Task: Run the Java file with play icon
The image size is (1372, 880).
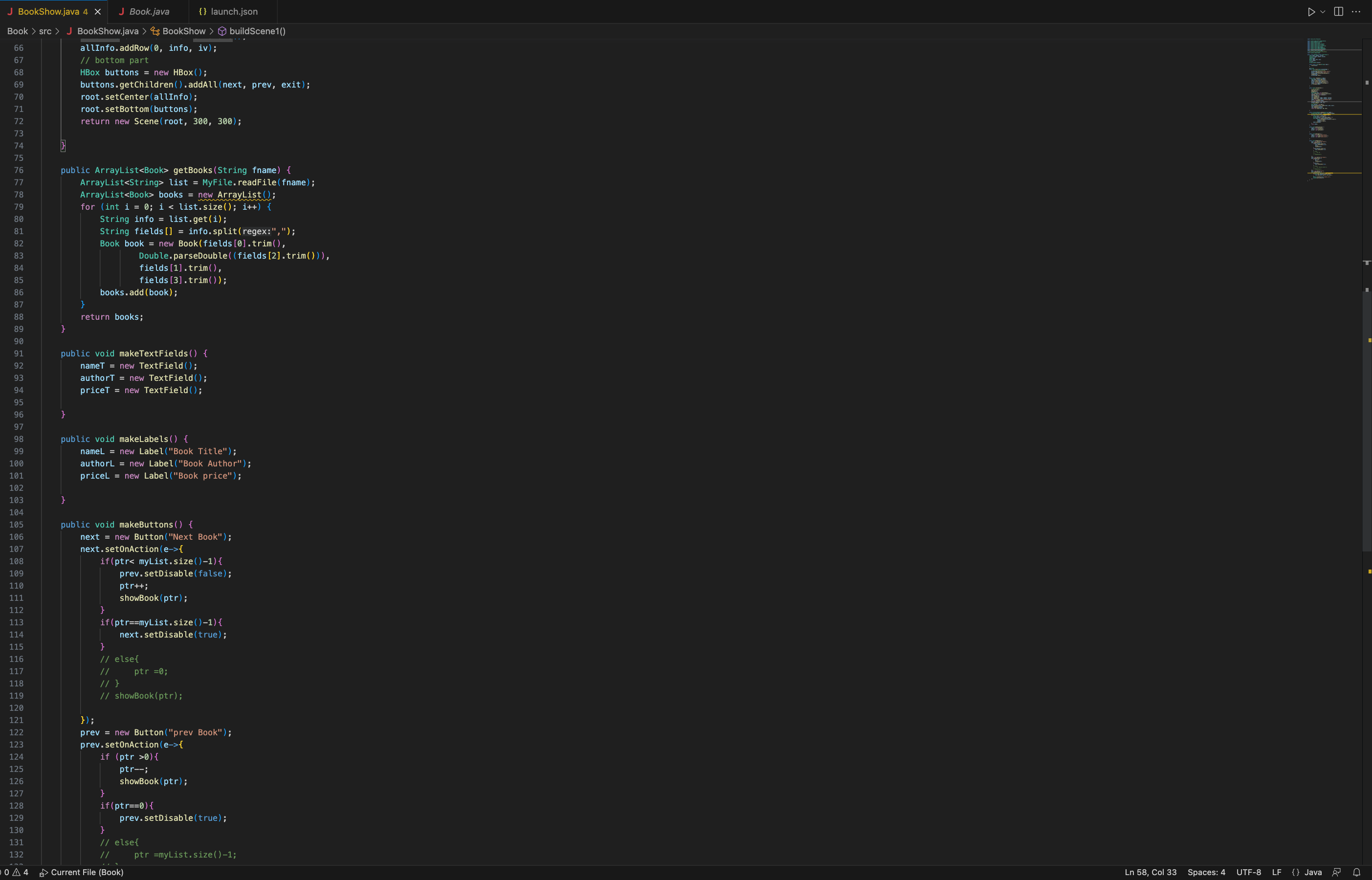Action: (x=1311, y=11)
